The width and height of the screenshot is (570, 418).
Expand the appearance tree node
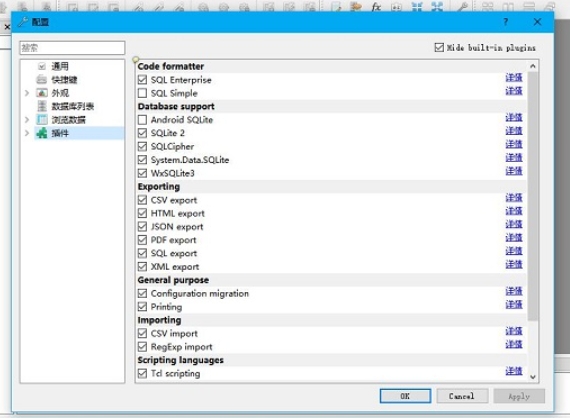[27, 93]
